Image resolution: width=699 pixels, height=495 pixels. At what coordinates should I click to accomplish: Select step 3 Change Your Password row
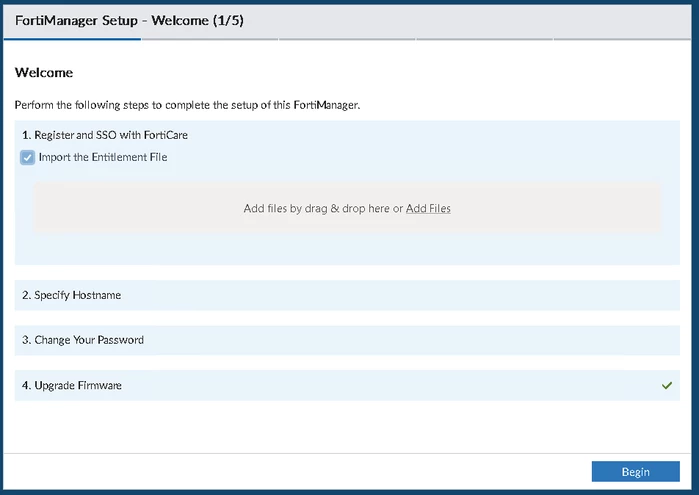(347, 340)
